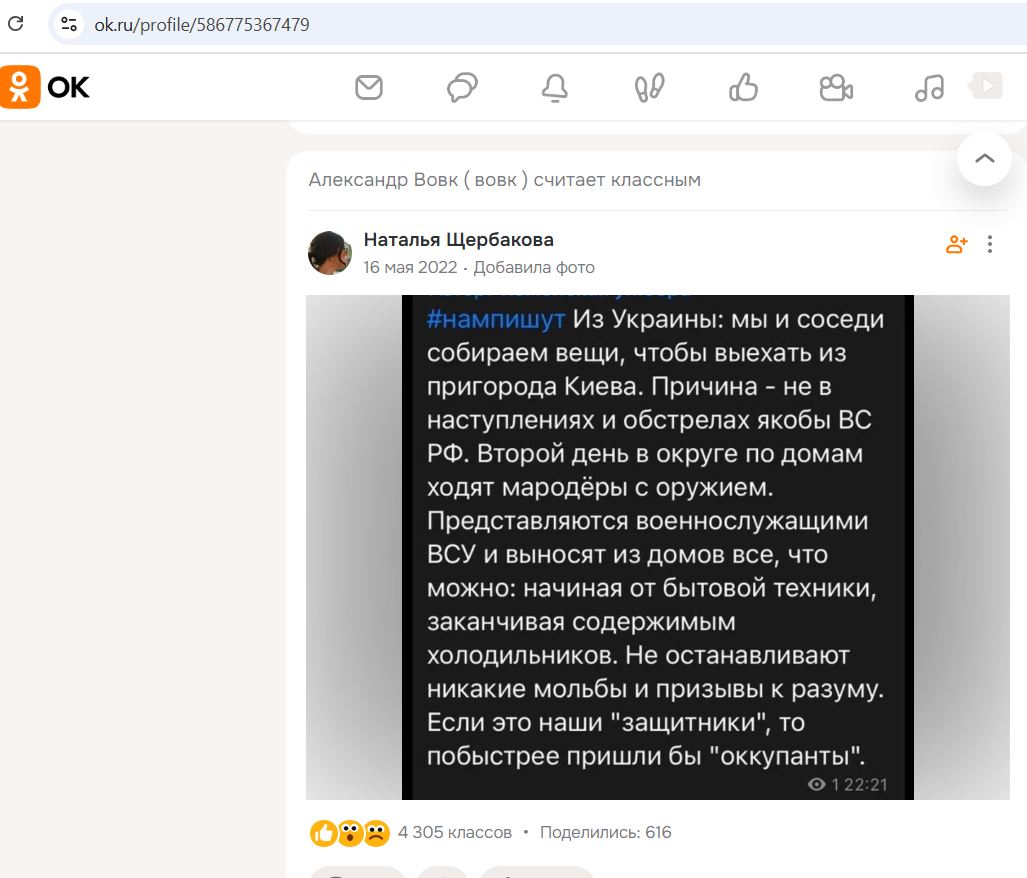This screenshot has width=1027, height=878.
Task: Open the Music note icon
Action: [929, 88]
